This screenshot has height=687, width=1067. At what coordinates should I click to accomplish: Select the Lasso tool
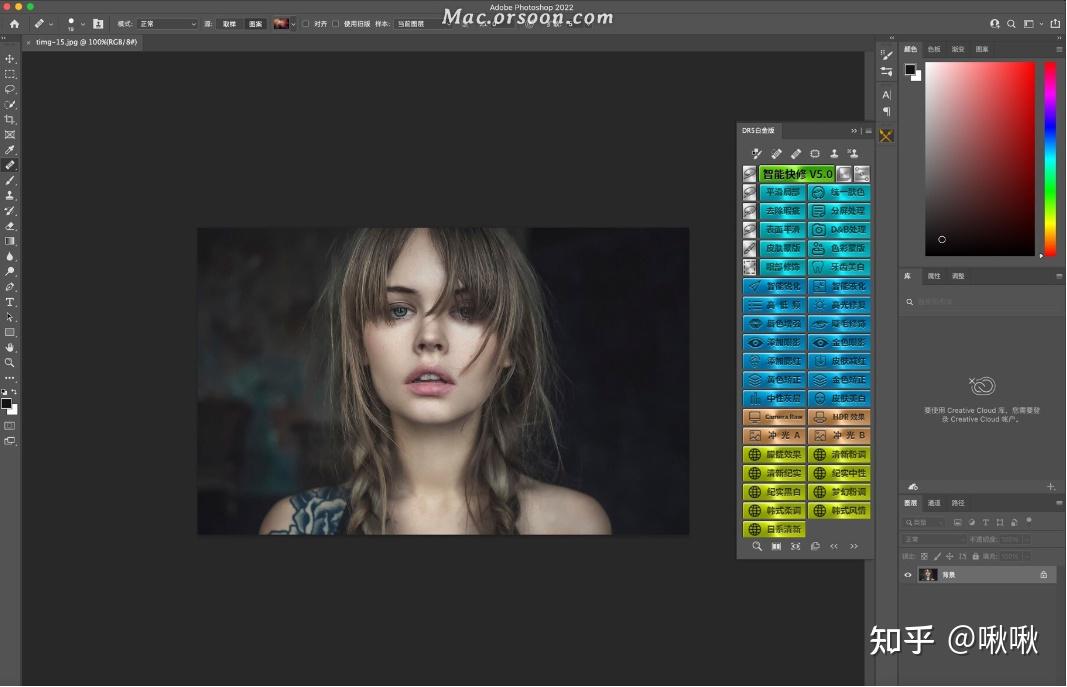point(10,89)
